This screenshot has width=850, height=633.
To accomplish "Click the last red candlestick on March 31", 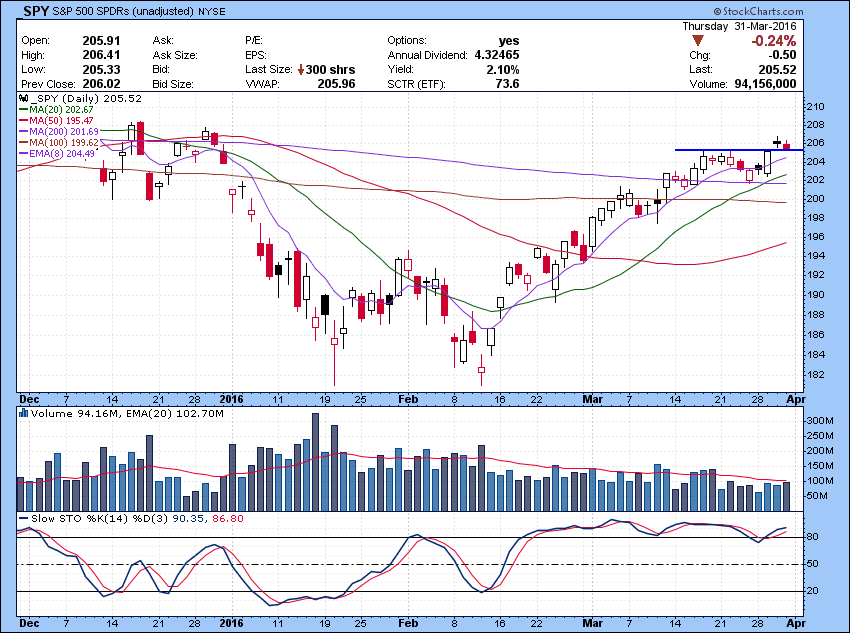I will (787, 145).
